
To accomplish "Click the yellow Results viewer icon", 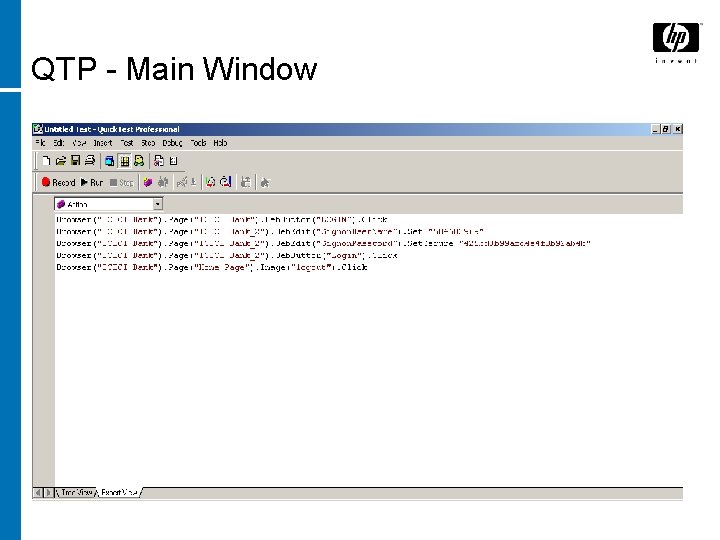I will point(139,161).
